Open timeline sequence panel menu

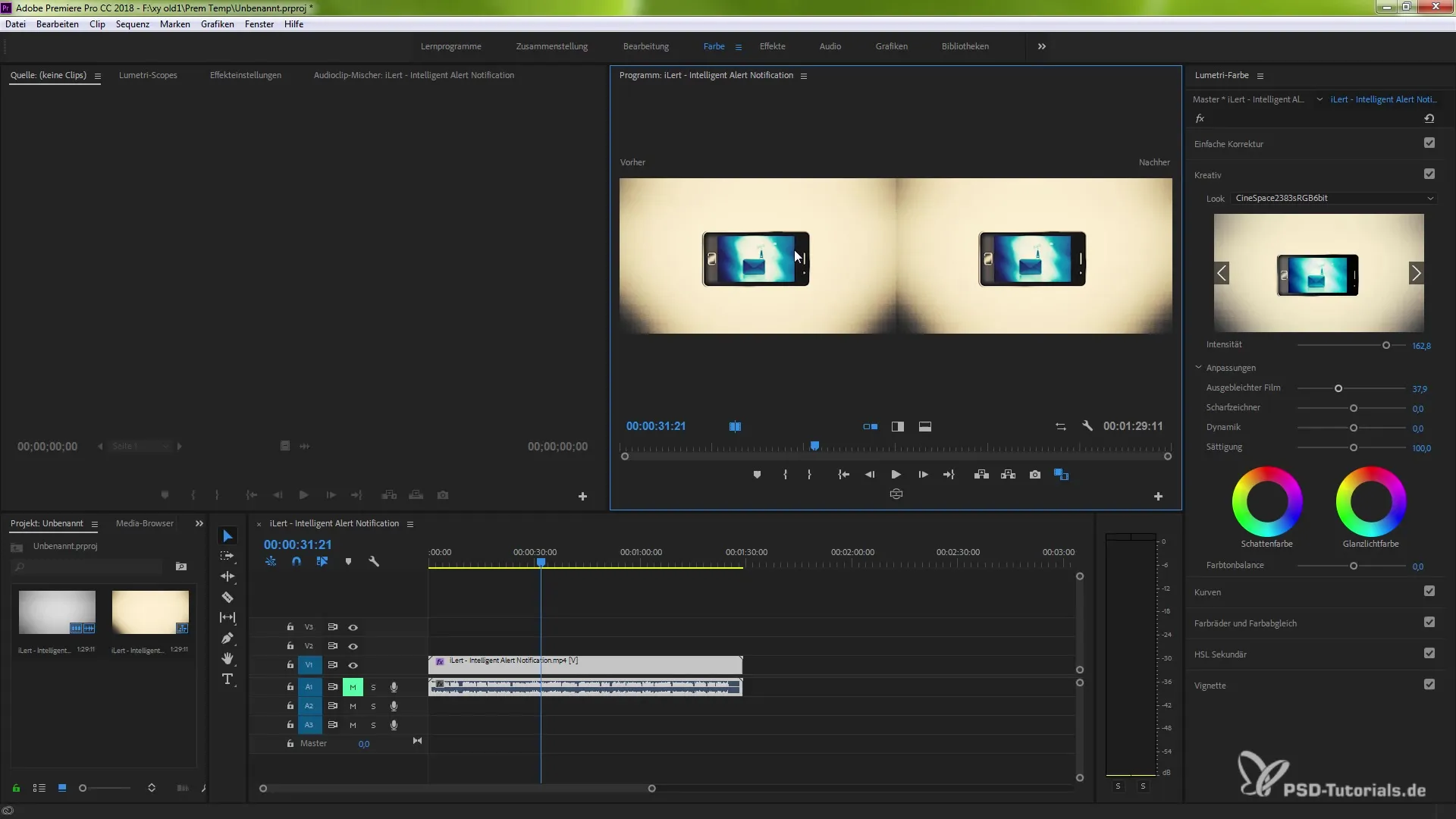pos(410,524)
